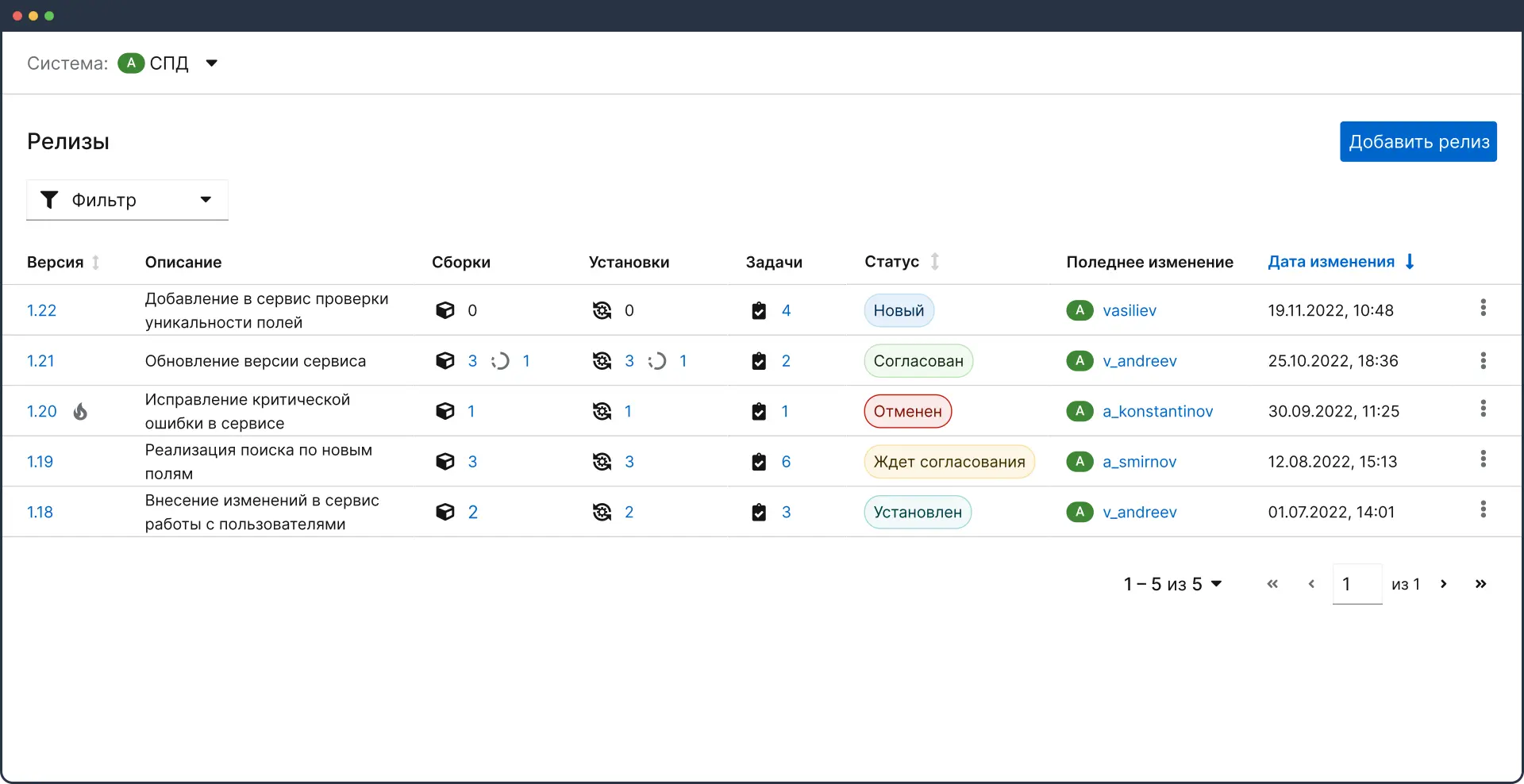The height and width of the screenshot is (784, 1524).
Task: Click the tasks clipboard icon in release 1.19 row
Action: click(759, 462)
